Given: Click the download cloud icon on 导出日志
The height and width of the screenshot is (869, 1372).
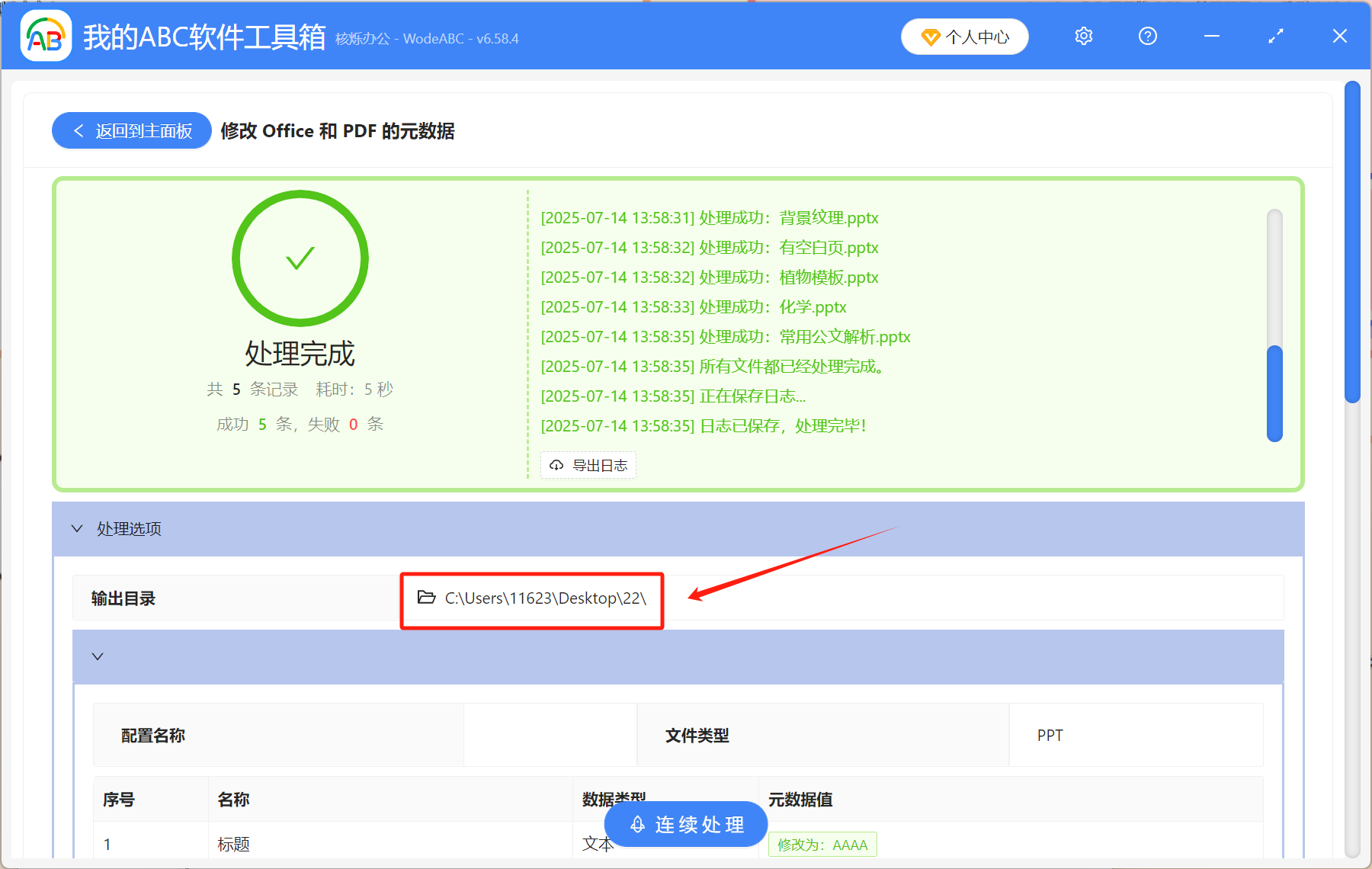Looking at the screenshot, I should point(556,465).
